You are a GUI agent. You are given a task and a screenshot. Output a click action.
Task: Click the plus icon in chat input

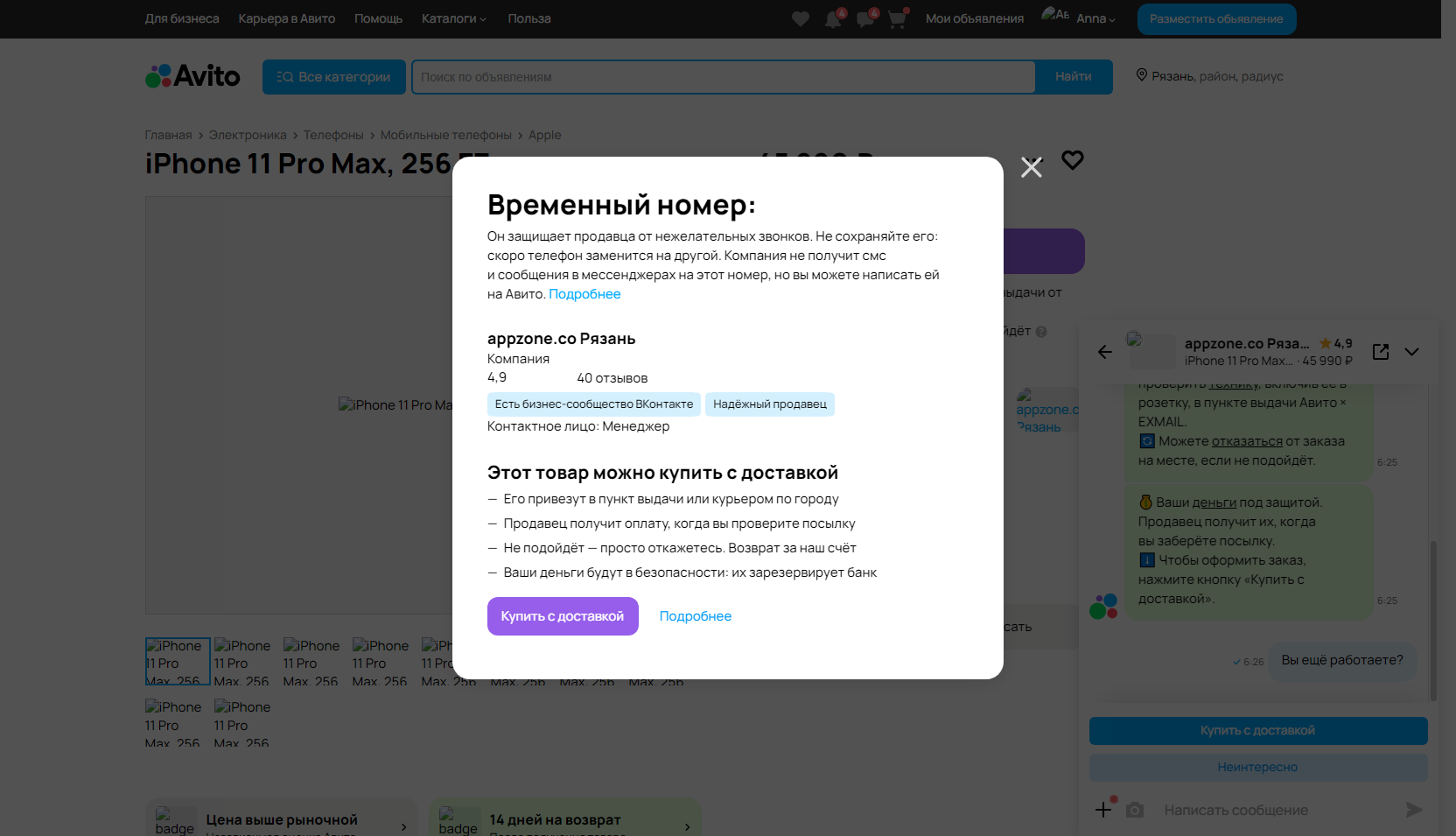pyautogui.click(x=1103, y=810)
